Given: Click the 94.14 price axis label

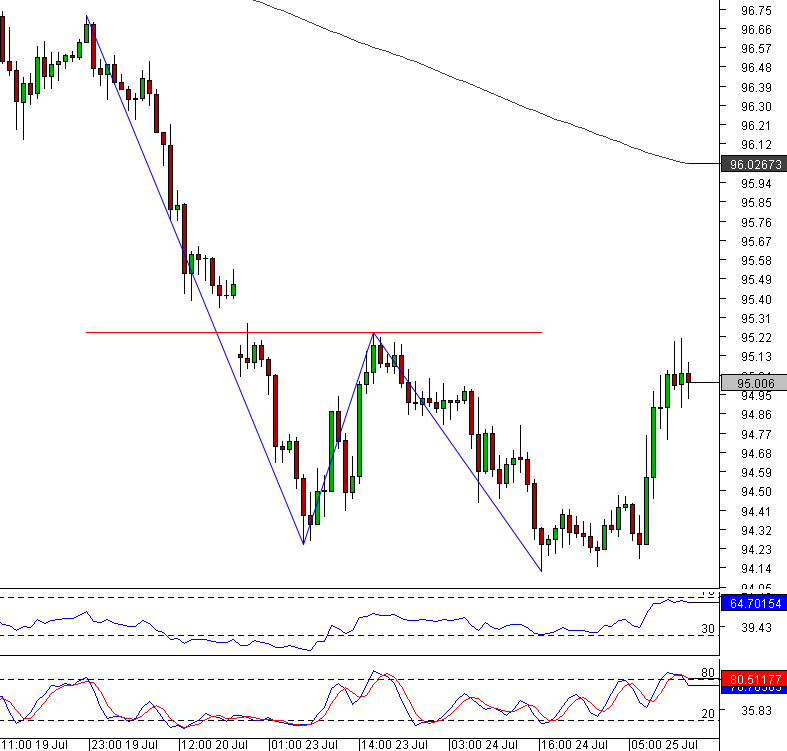Looking at the screenshot, I should [755, 568].
